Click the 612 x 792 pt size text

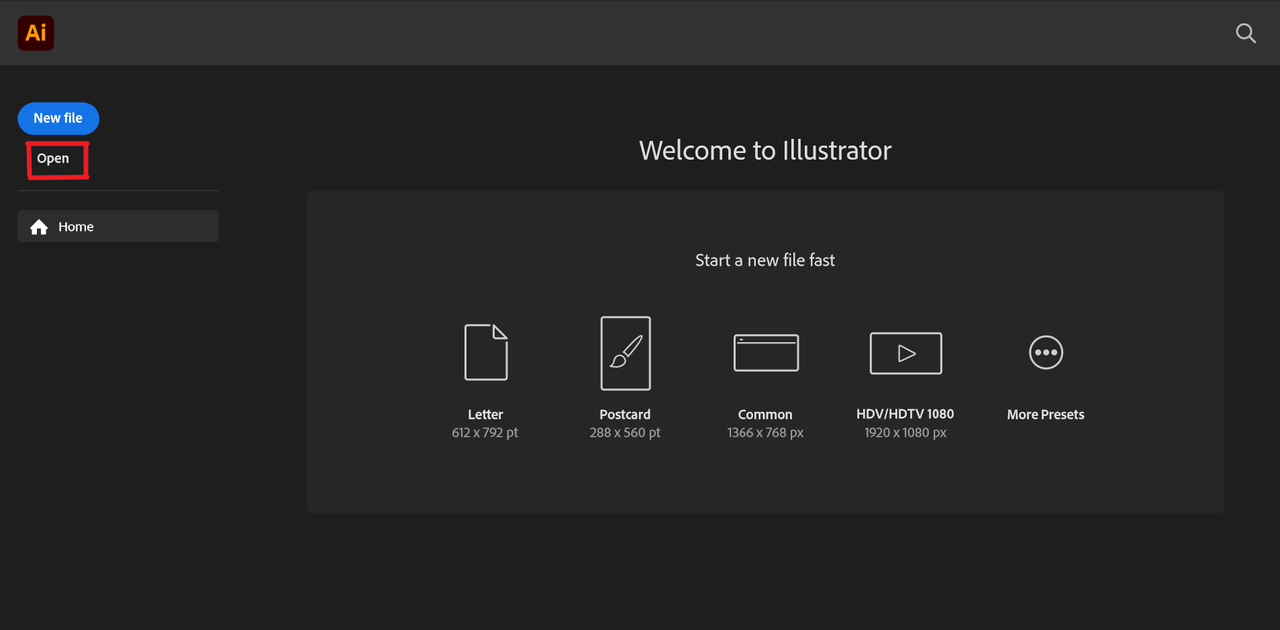(x=485, y=433)
